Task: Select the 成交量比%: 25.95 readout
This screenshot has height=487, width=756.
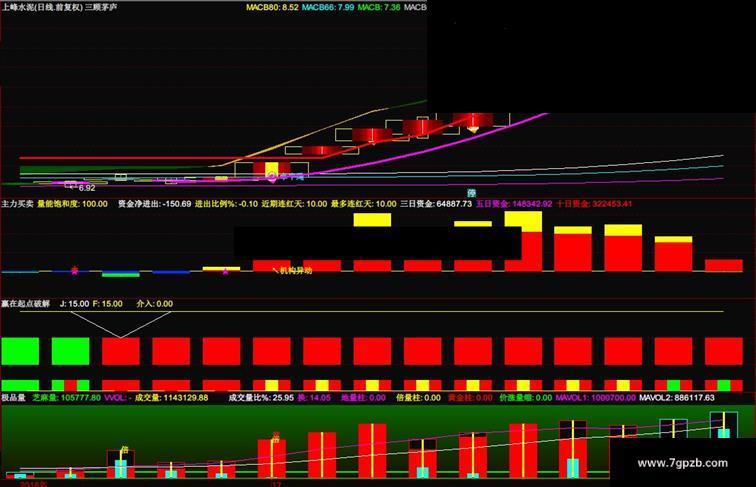Action: coord(261,398)
